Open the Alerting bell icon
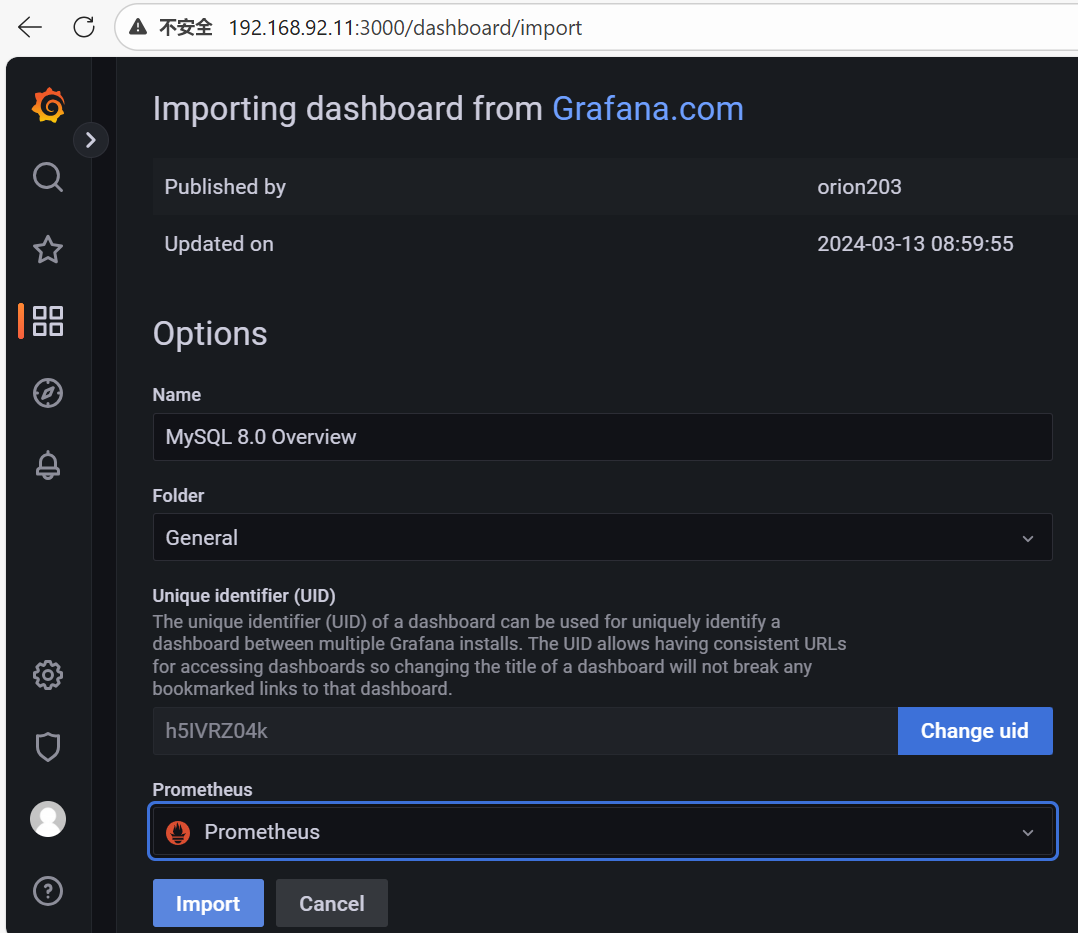Image resolution: width=1078 pixels, height=933 pixels. click(x=48, y=465)
